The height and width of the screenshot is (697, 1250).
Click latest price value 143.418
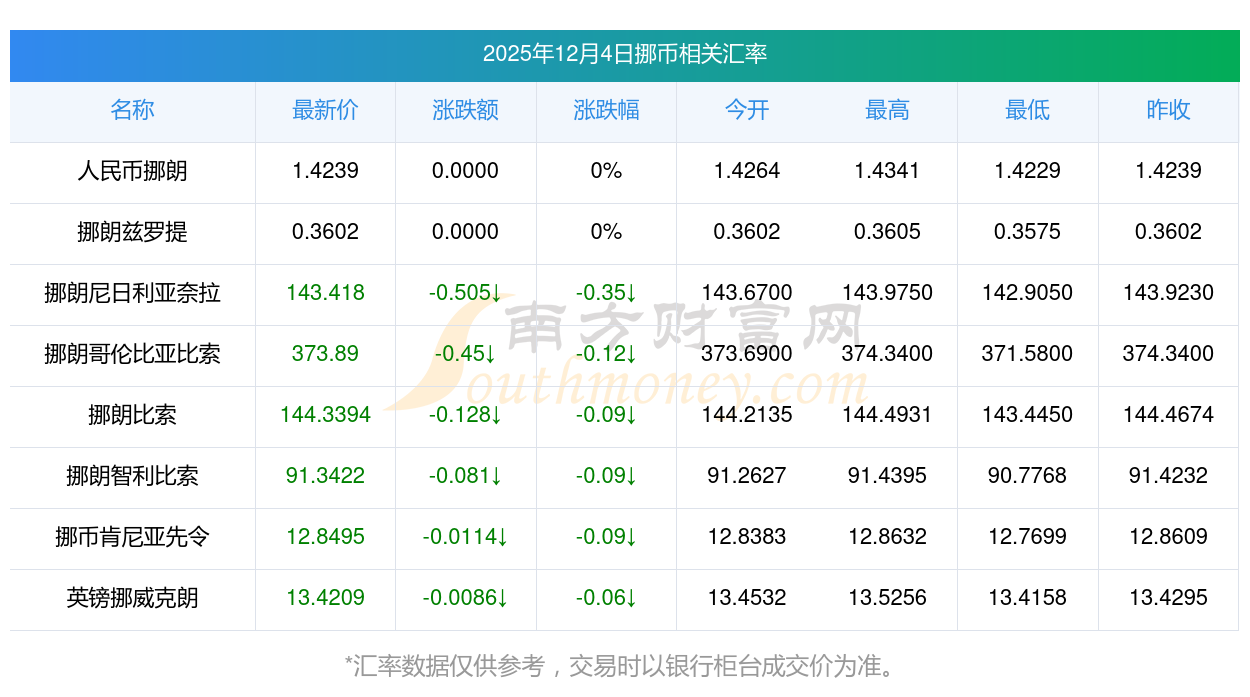[325, 293]
